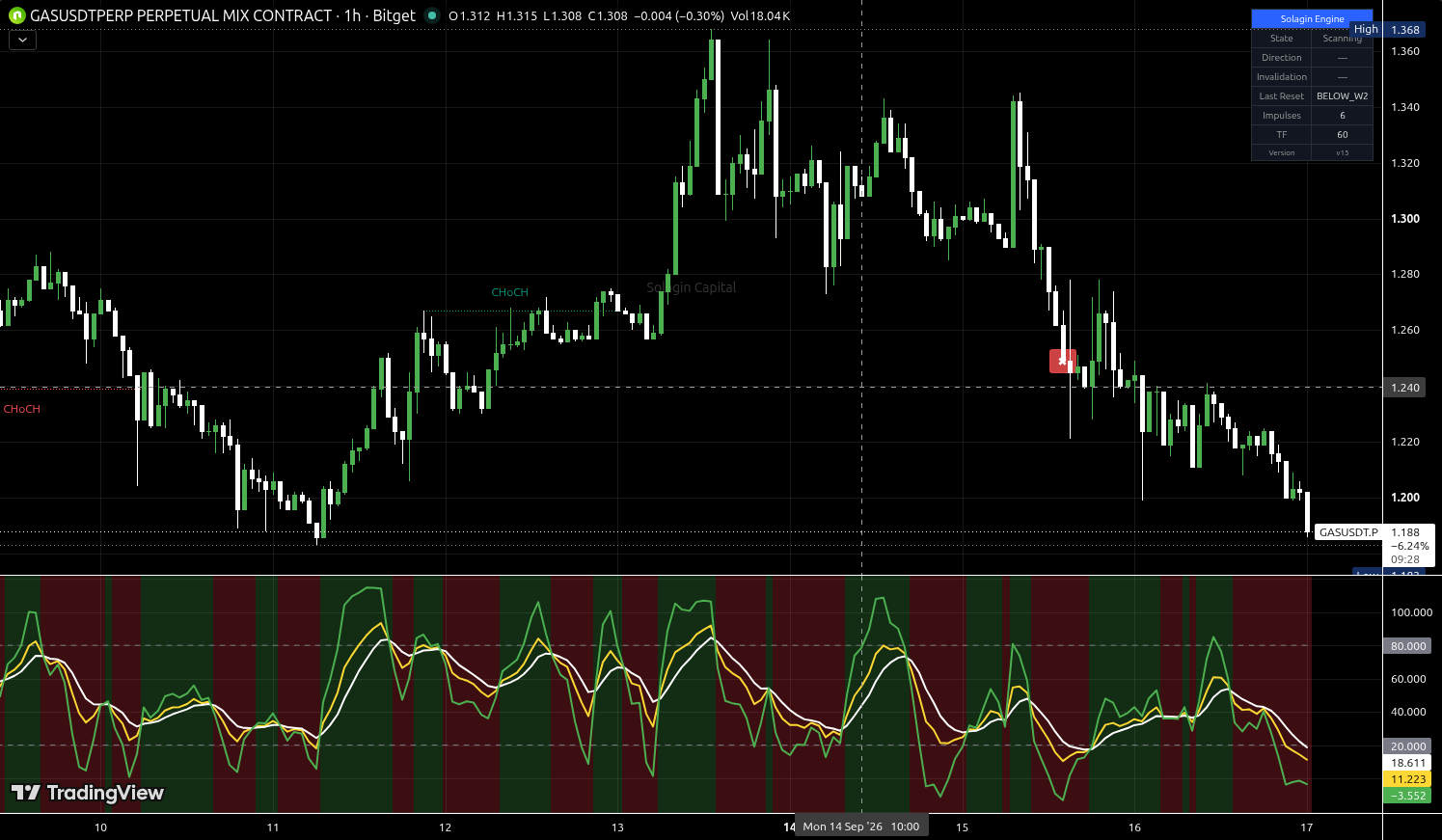The height and width of the screenshot is (840, 1442).
Task: Click the 1.300 price scale label
Action: (x=1405, y=219)
